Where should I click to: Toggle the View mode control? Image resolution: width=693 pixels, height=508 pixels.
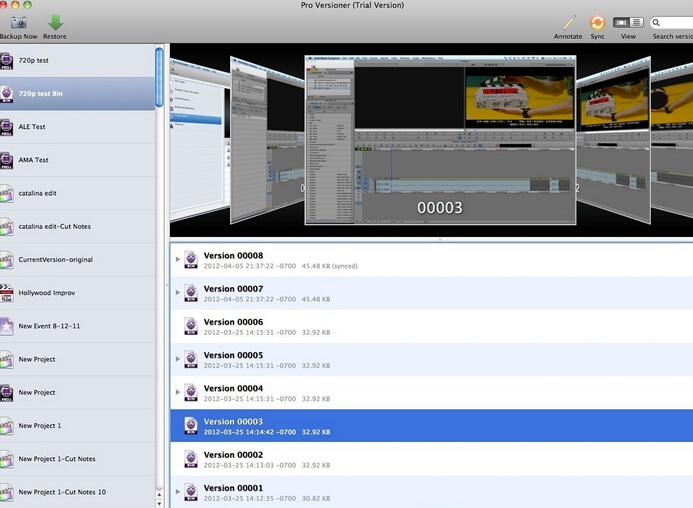pyautogui.click(x=628, y=22)
